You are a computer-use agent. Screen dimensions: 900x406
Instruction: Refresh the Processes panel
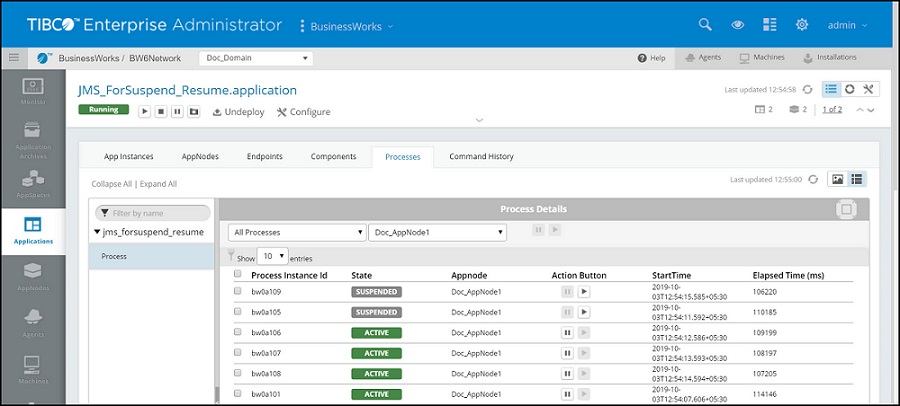point(813,179)
